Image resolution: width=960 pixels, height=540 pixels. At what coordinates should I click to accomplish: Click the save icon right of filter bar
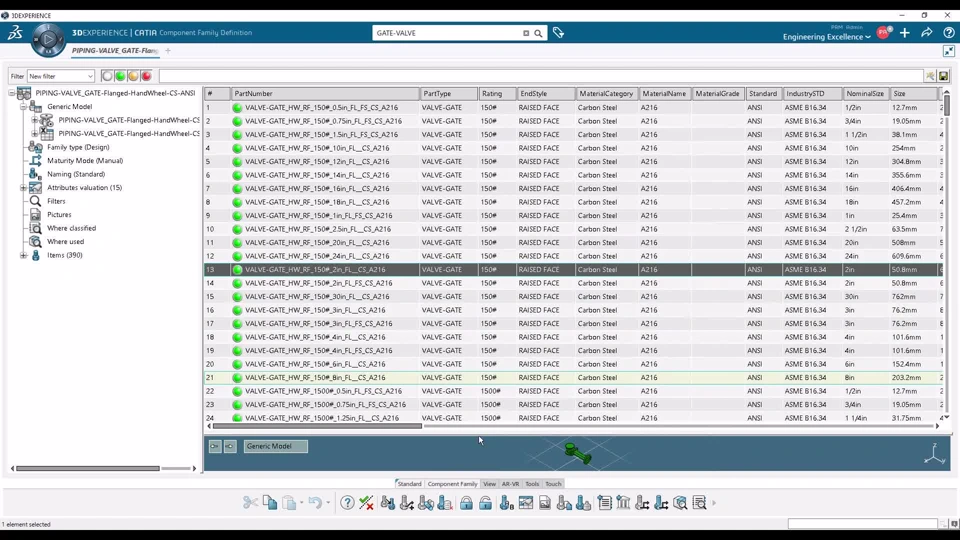[x=943, y=76]
